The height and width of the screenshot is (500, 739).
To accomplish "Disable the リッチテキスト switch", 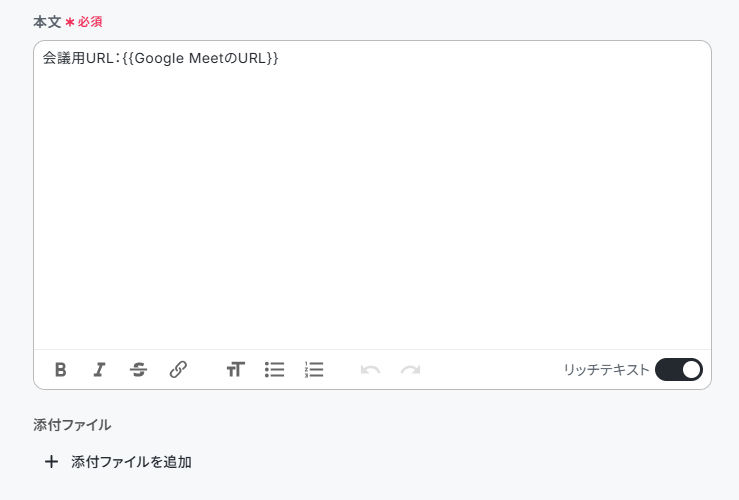I will 679,369.
